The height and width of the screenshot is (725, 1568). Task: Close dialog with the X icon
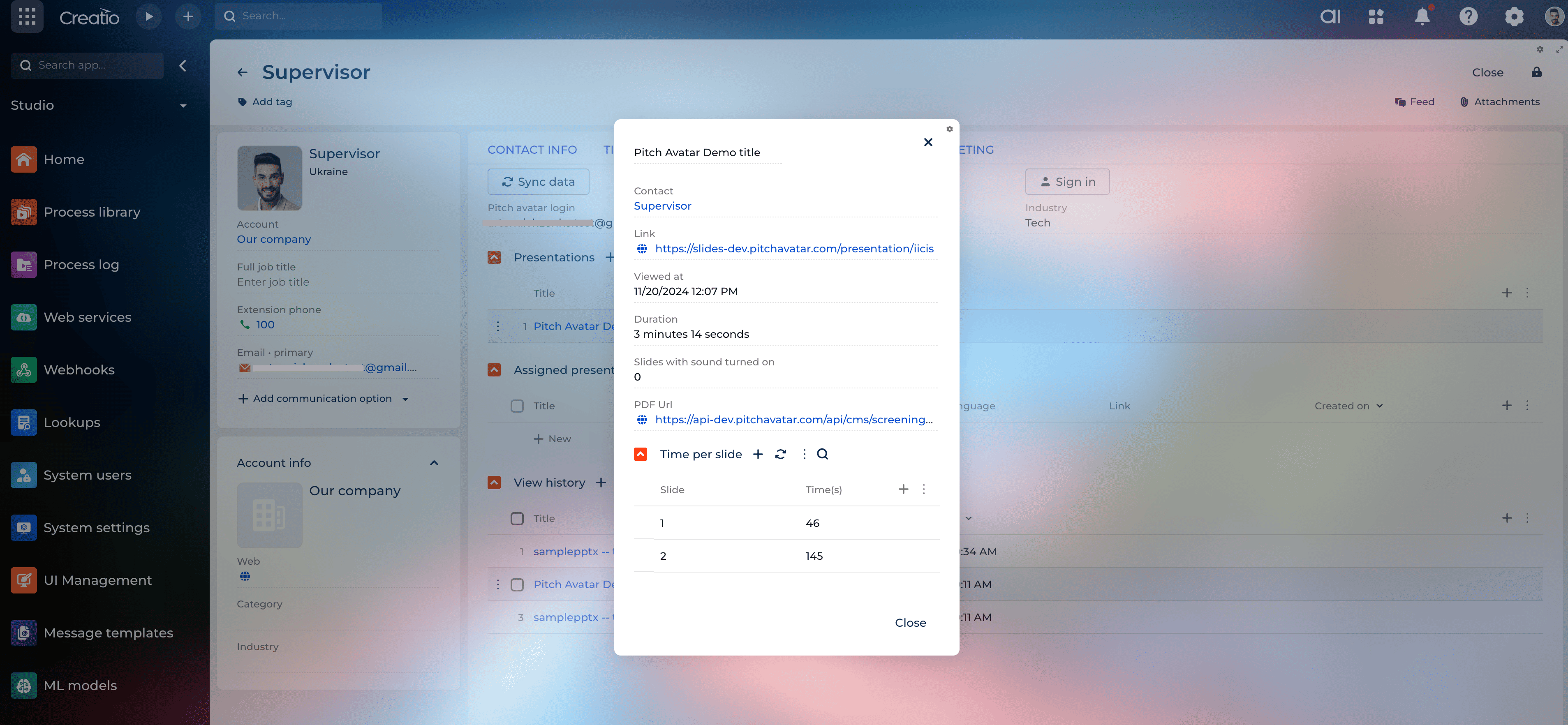[x=927, y=143]
